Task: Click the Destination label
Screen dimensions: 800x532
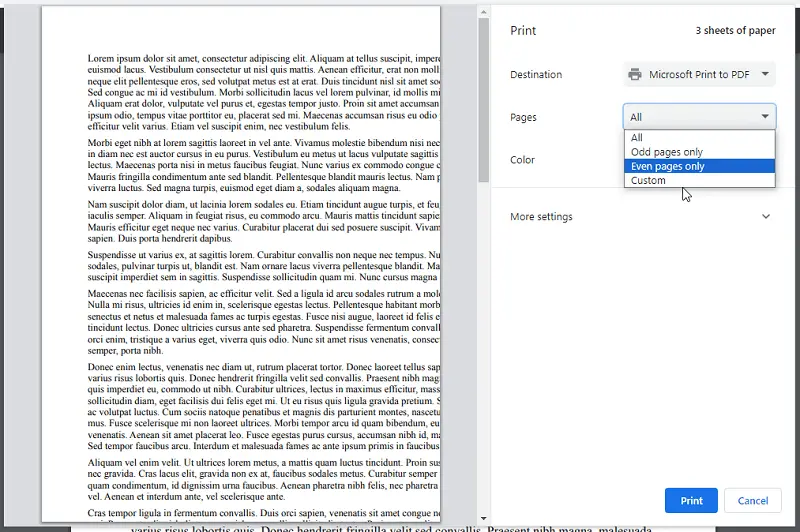Action: 536,74
